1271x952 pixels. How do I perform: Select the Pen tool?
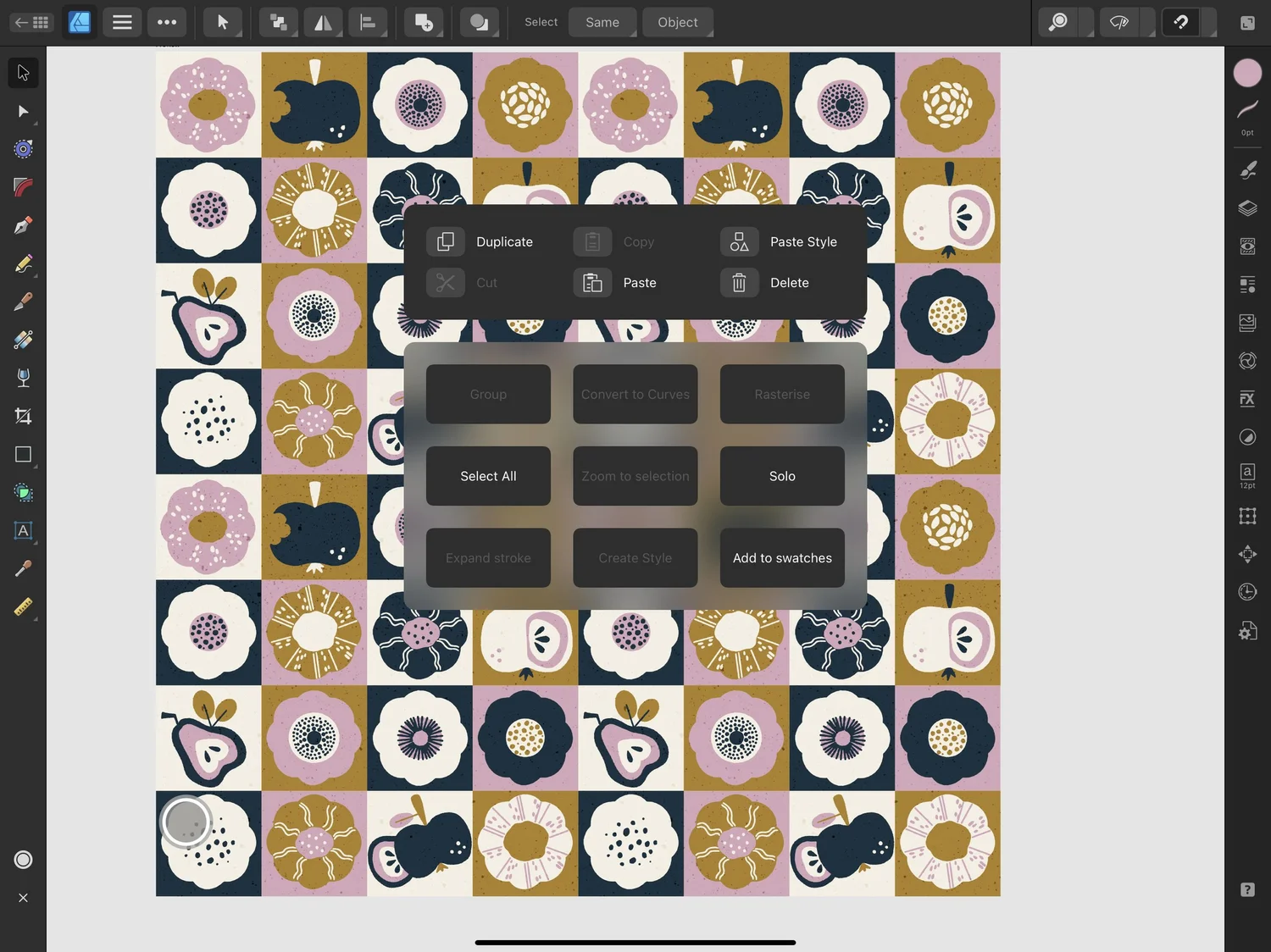(23, 225)
